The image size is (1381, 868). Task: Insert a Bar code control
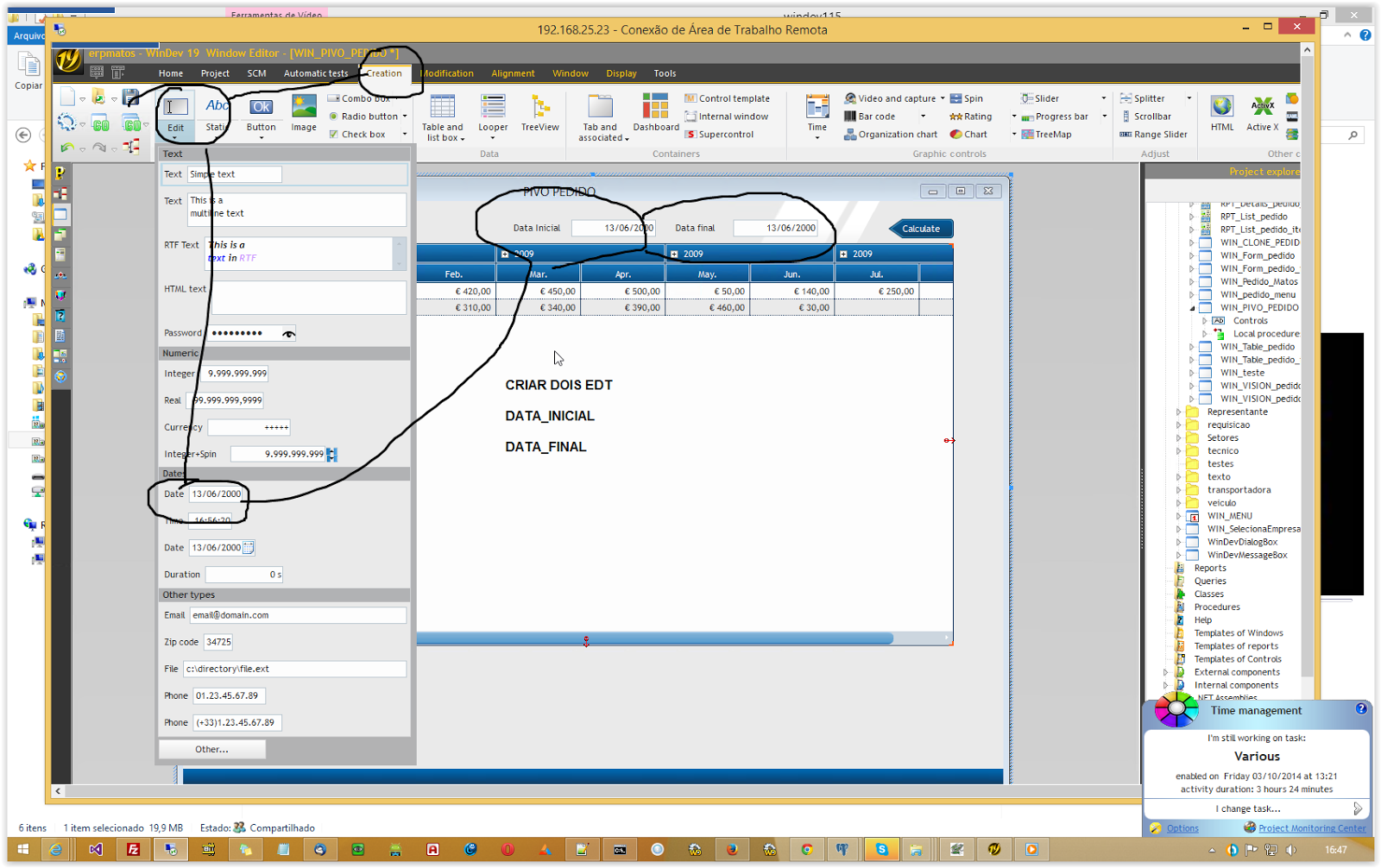[x=870, y=116]
